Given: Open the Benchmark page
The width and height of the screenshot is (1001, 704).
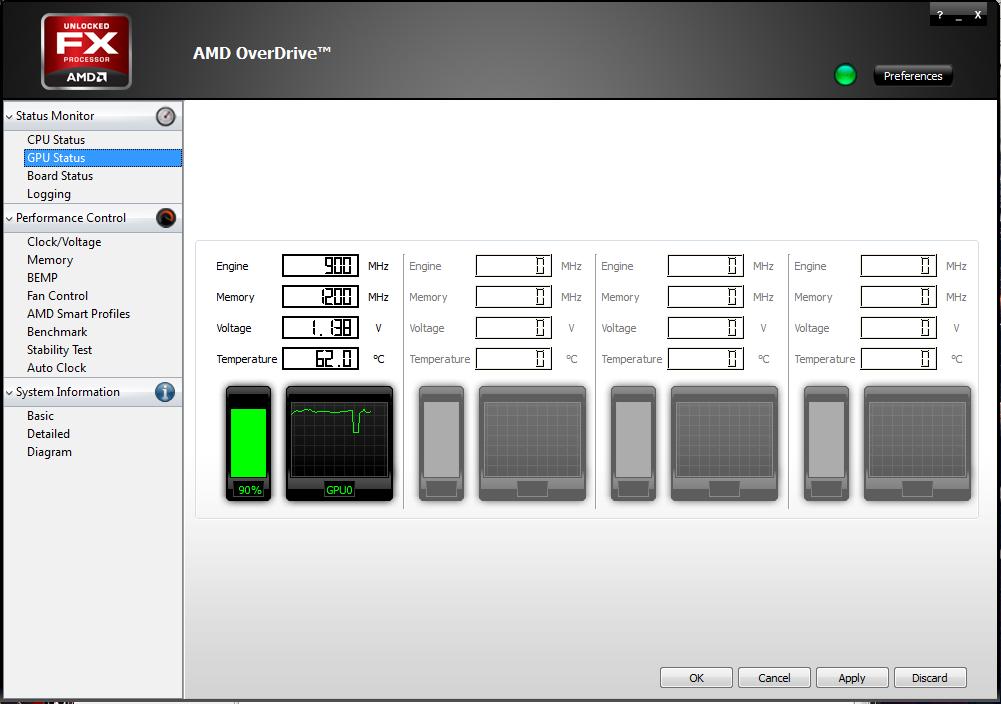Looking at the screenshot, I should (x=57, y=332).
